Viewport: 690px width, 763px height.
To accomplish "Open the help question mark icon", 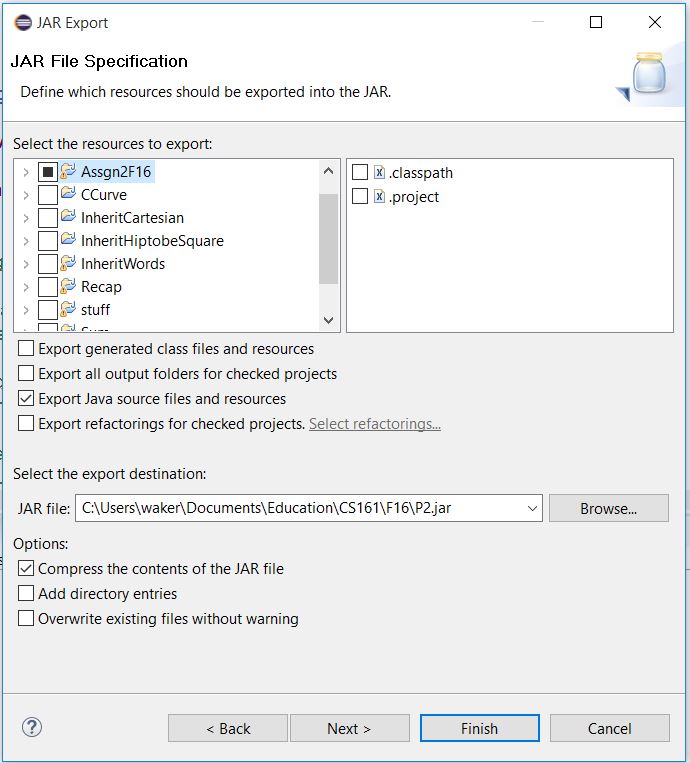I will [x=32, y=727].
